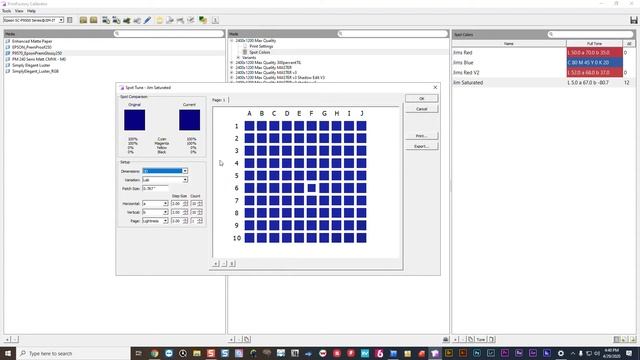
Task: Select the Page 1 tab
Action: point(219,100)
